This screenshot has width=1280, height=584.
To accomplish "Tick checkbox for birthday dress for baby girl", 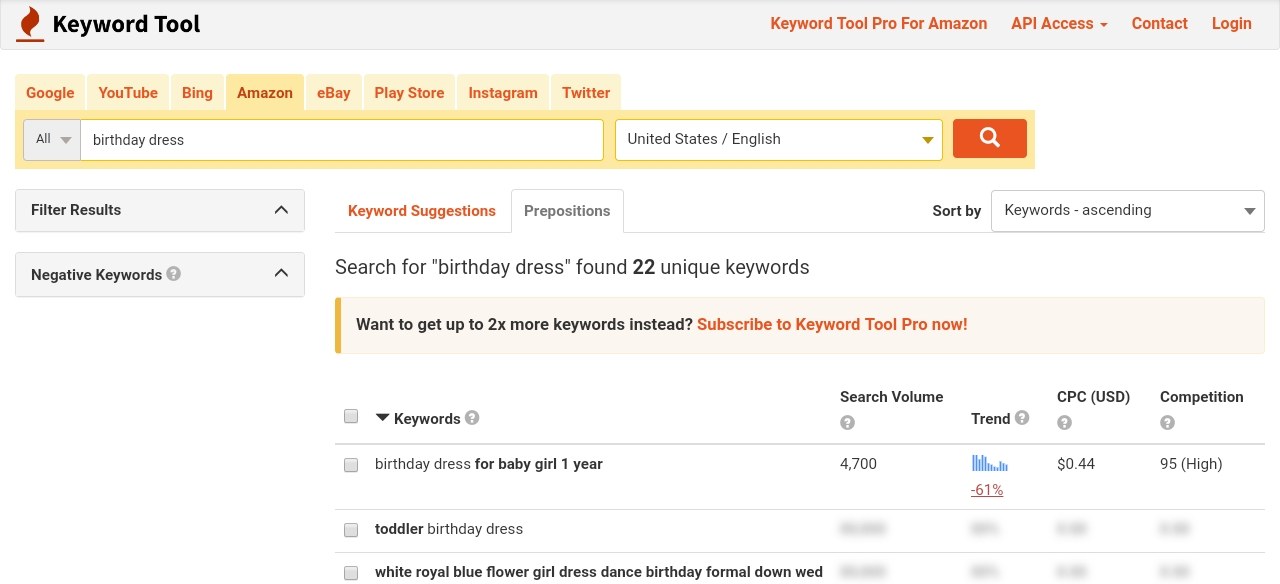I will point(351,465).
